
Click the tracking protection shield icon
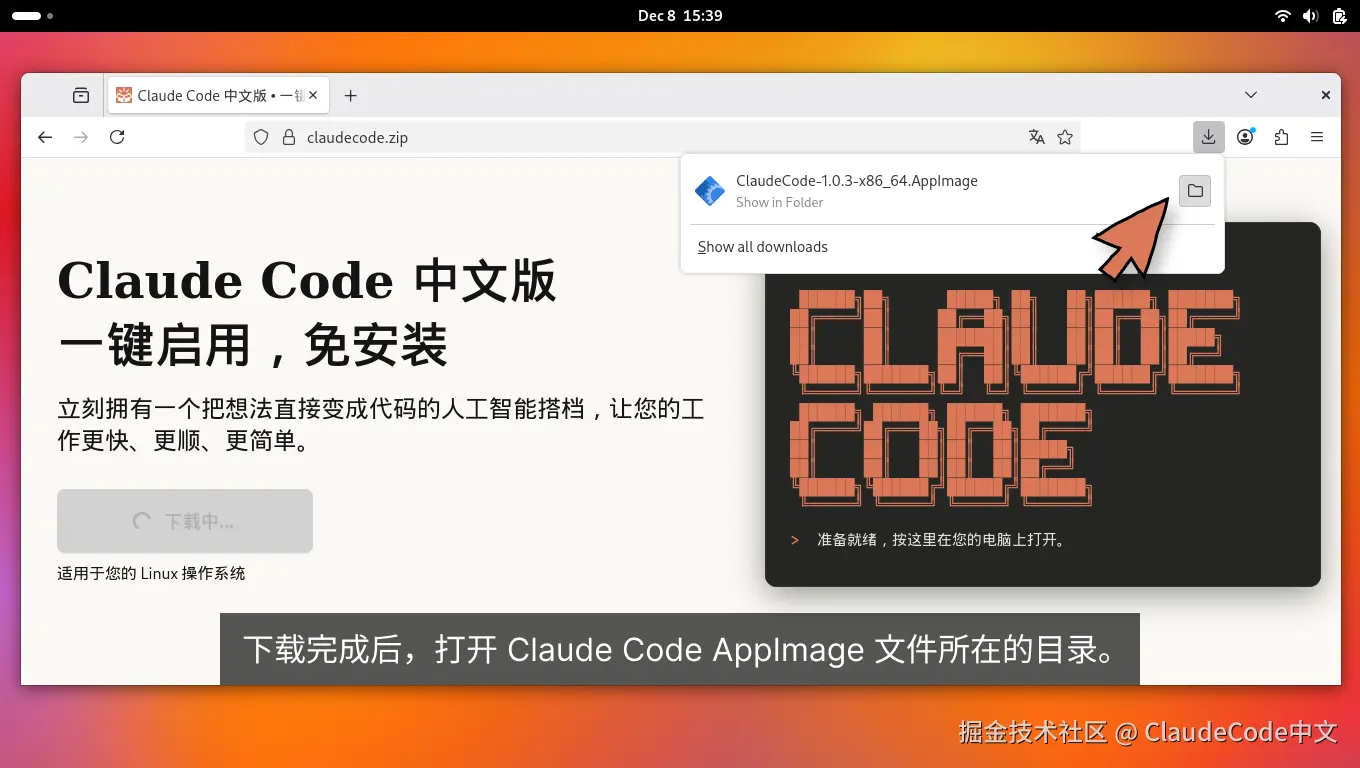261,137
